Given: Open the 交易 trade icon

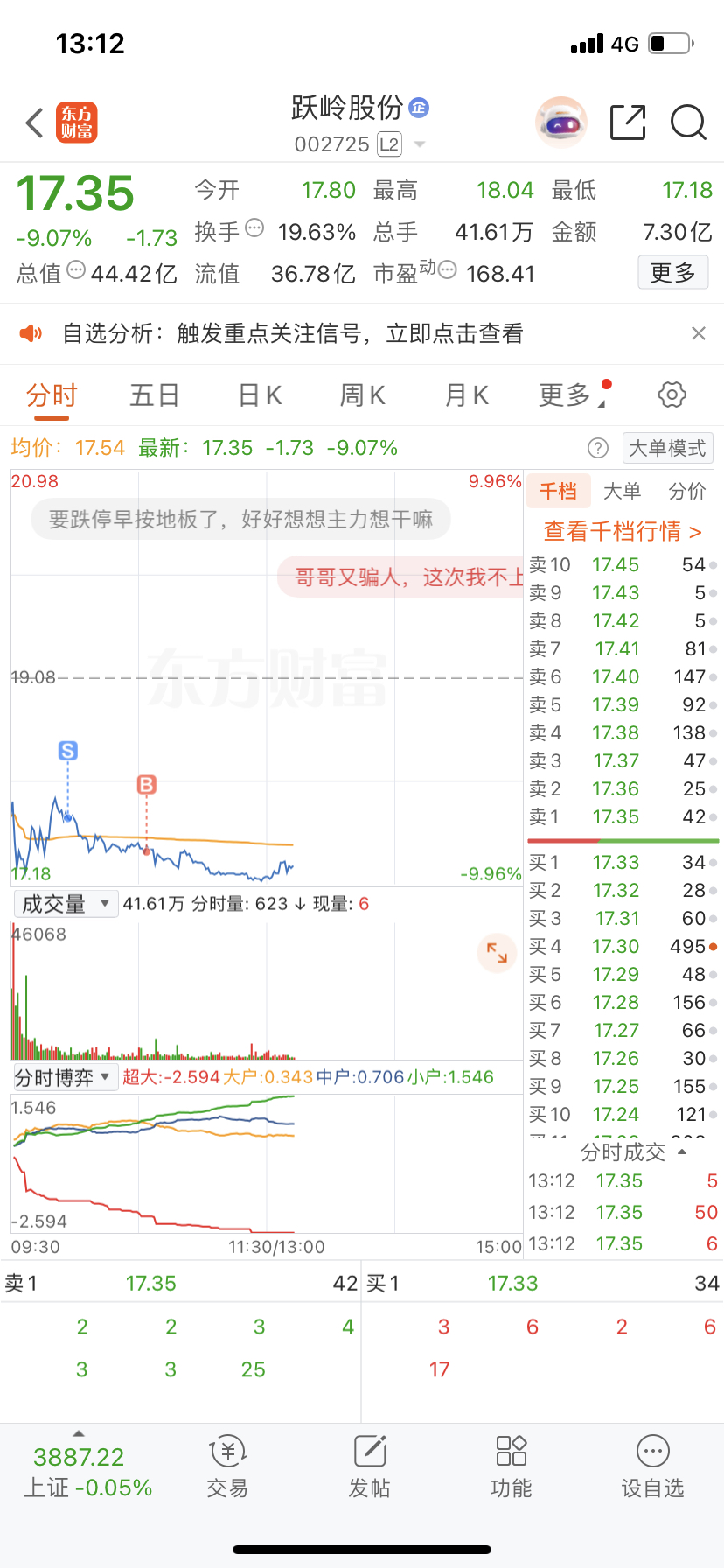Looking at the screenshot, I should point(227,1467).
